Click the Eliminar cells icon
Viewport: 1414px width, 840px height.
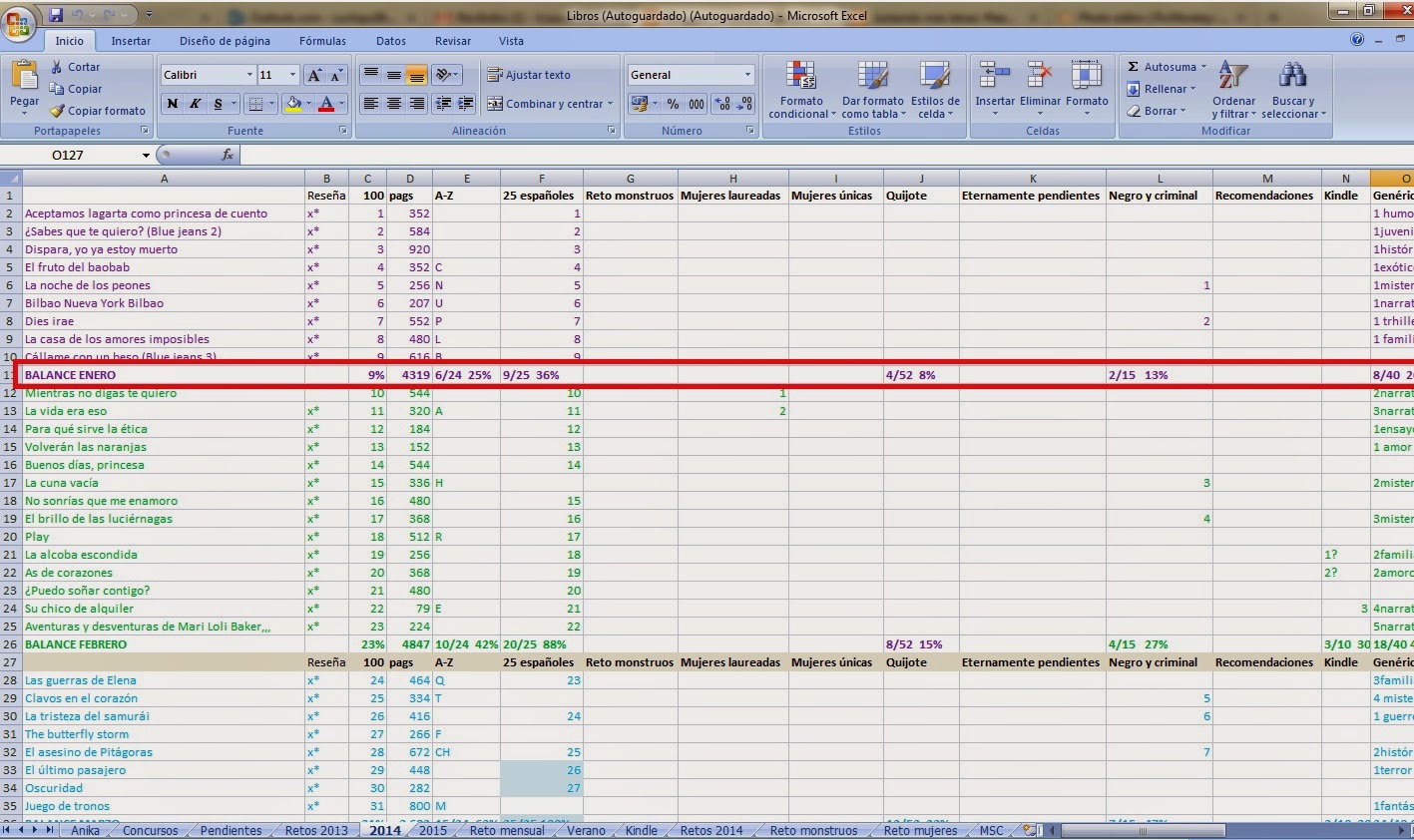pos(1040,75)
